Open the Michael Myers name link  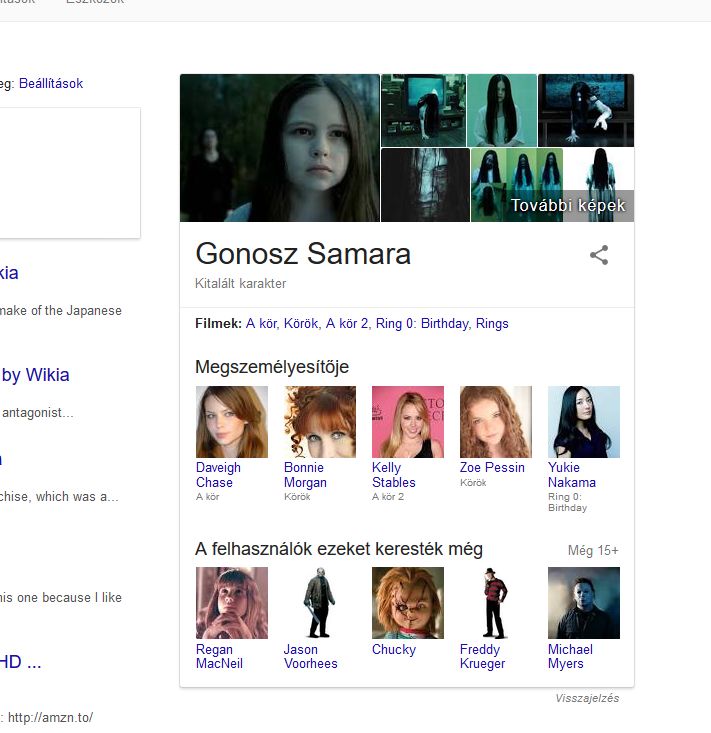pos(571,657)
